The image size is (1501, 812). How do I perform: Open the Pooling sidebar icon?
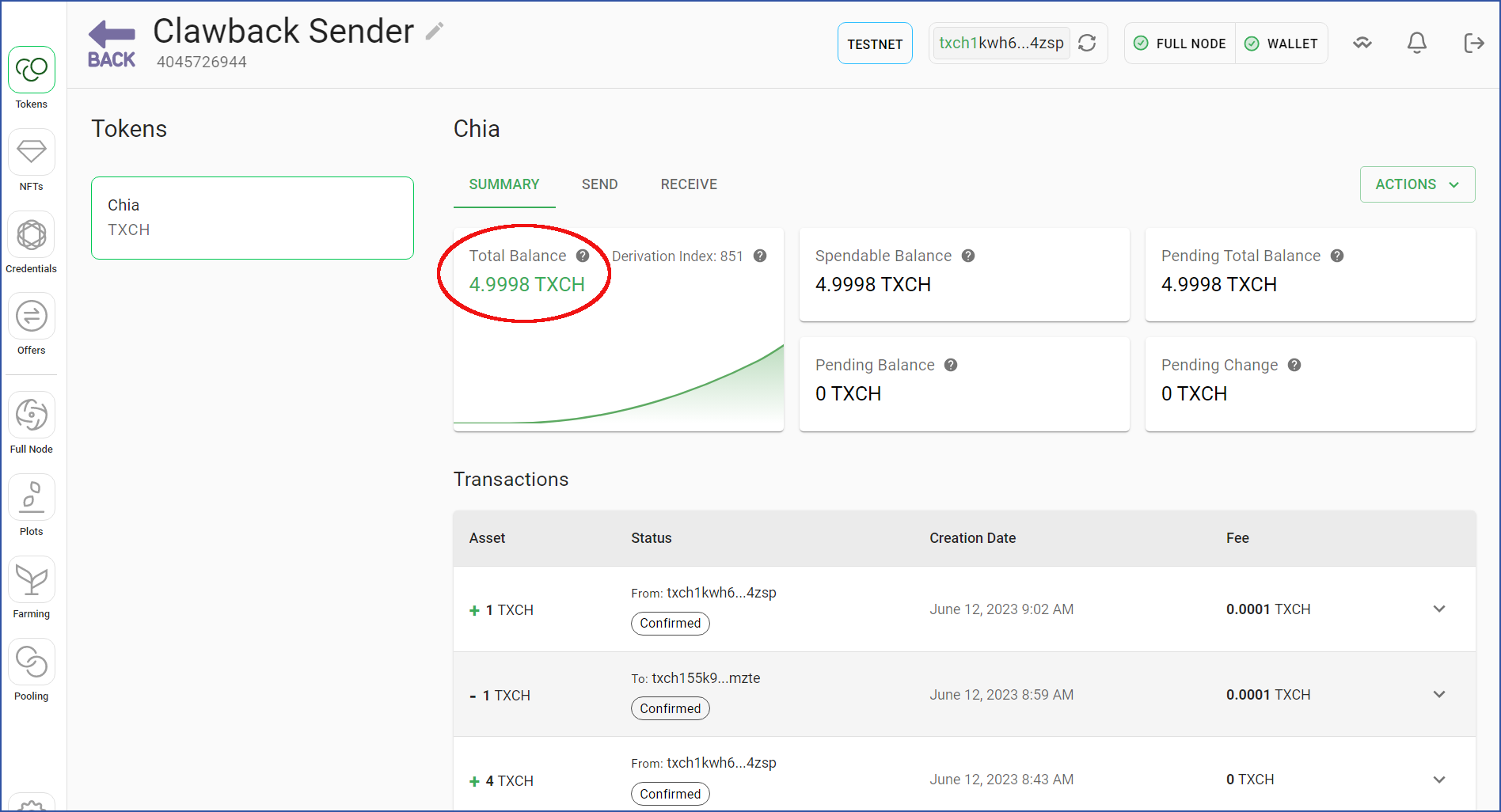coord(32,670)
